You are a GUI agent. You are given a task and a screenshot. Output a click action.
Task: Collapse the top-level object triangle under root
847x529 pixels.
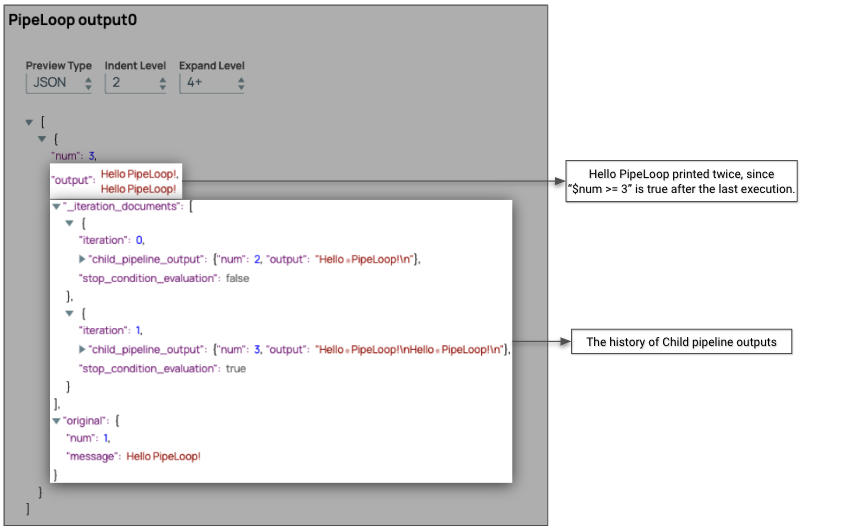42,138
